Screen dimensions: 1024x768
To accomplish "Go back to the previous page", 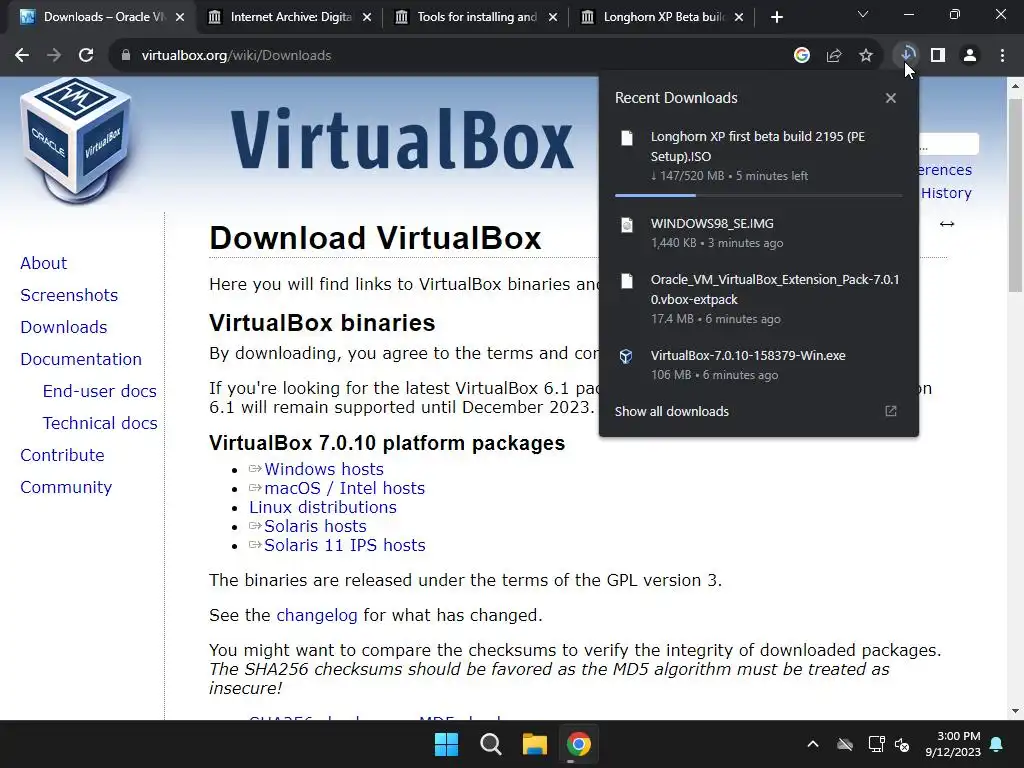I will 22,56.
